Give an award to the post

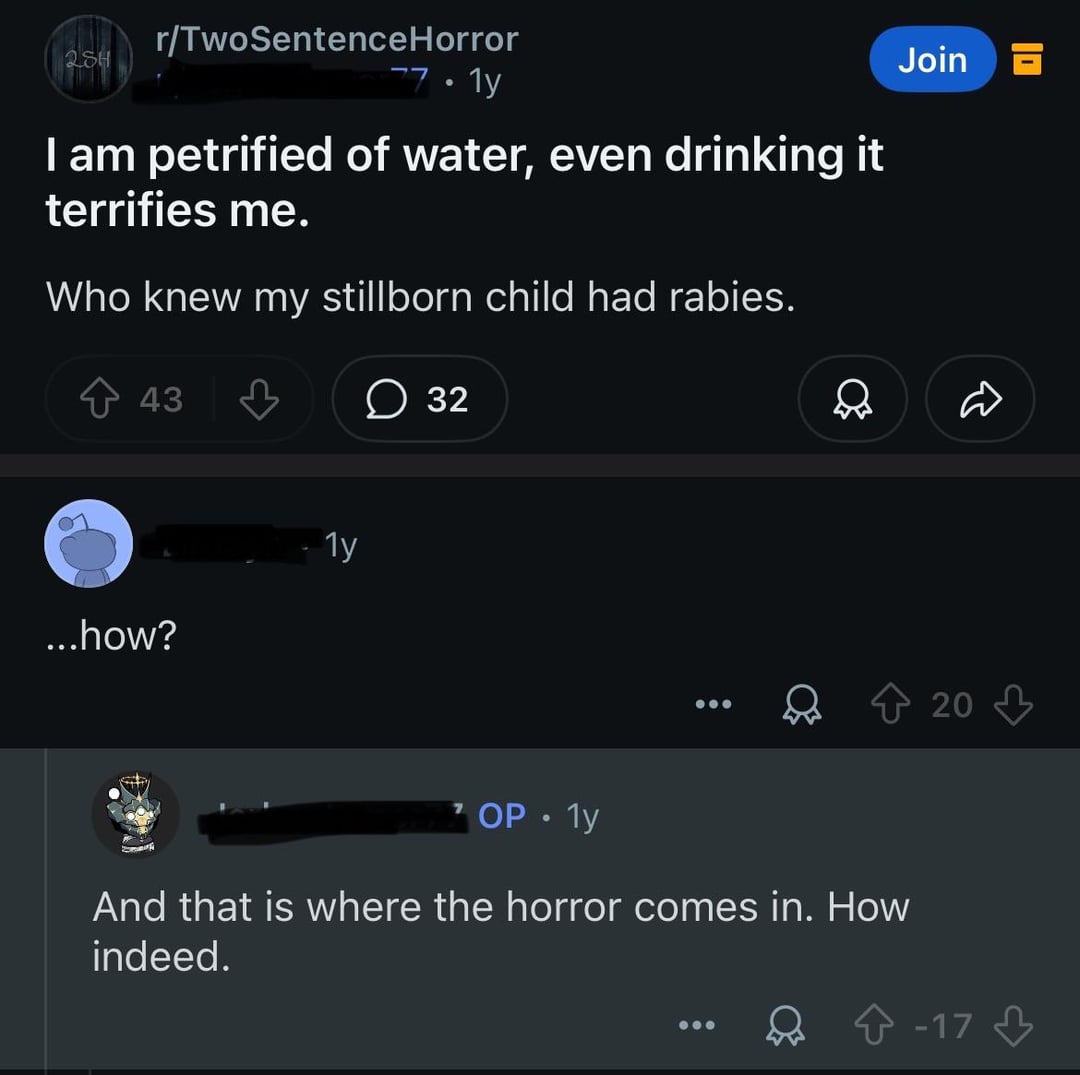(852, 400)
